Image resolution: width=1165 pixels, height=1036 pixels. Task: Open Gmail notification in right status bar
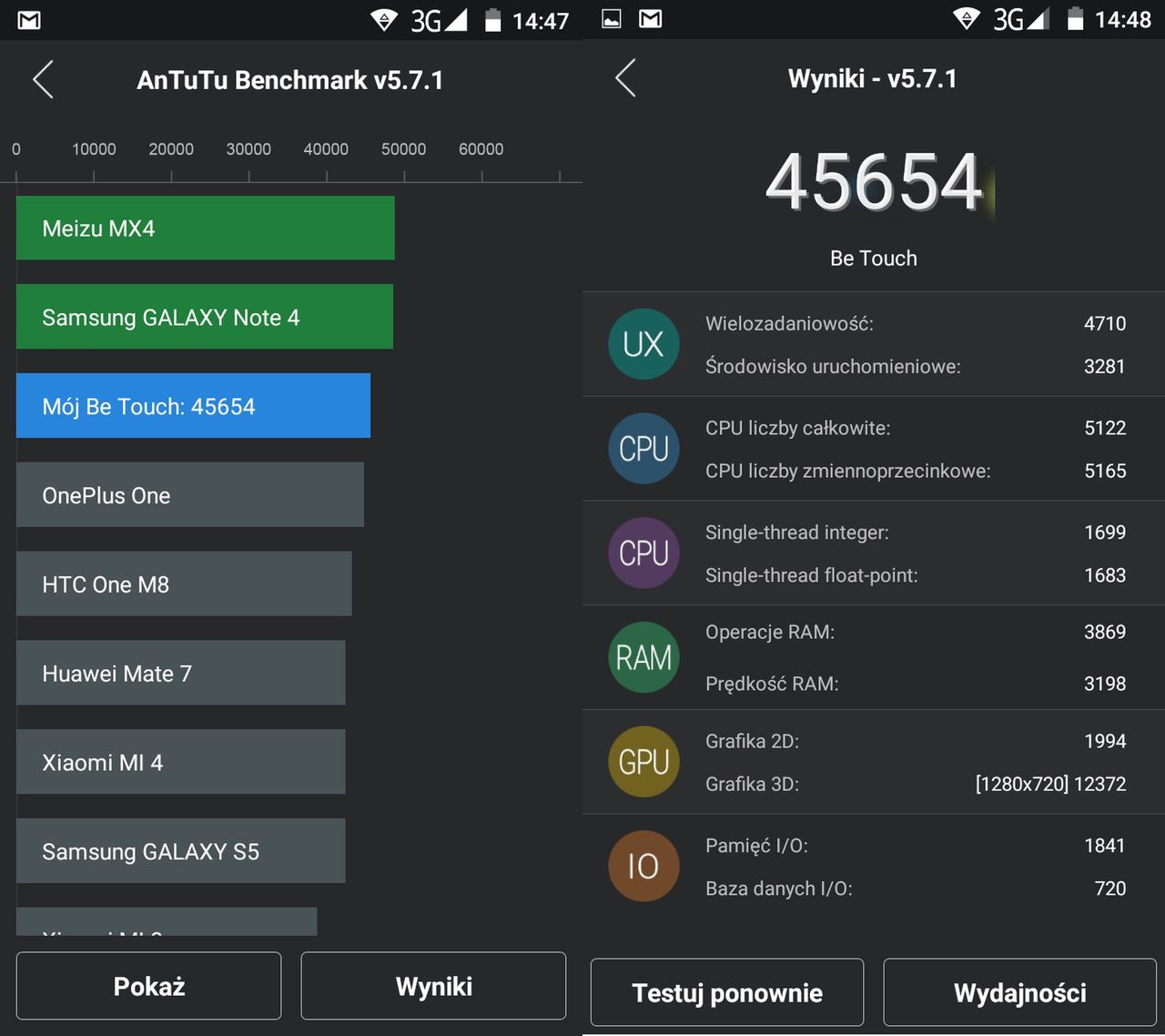click(650, 19)
